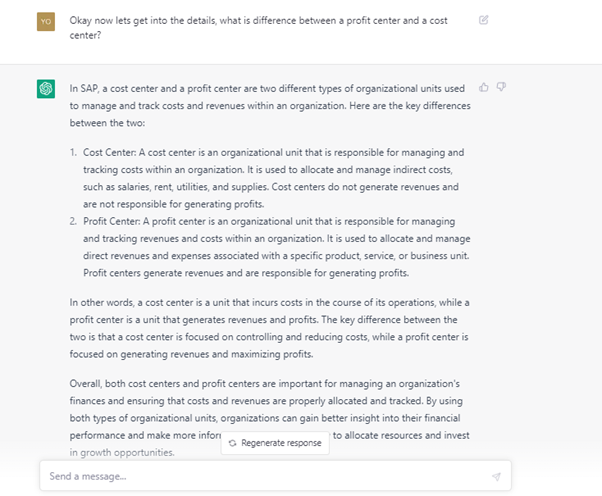The image size is (602, 496).
Task: Send the message with paper plane icon
Action: click(496, 476)
